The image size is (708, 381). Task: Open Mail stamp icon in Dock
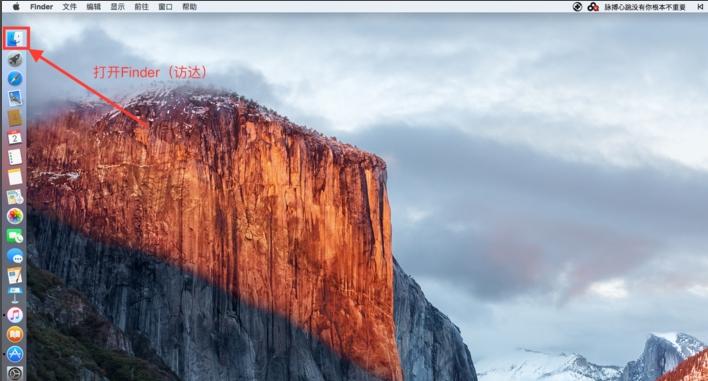15,98
